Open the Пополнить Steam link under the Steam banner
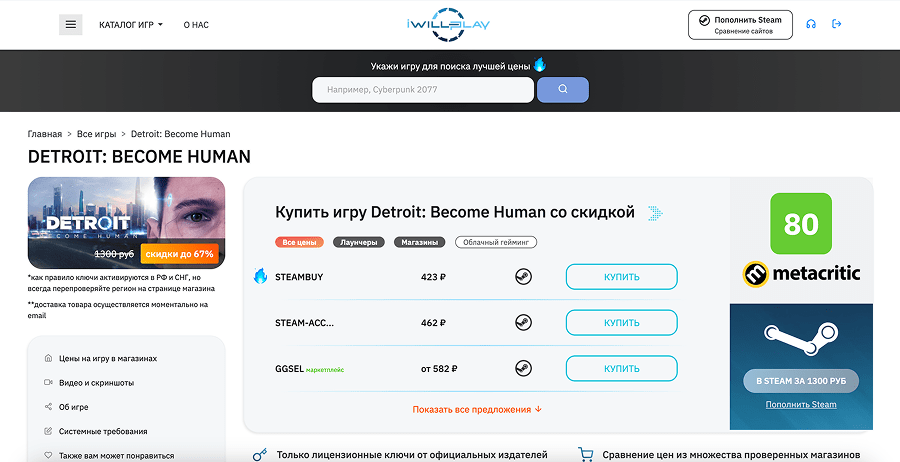This screenshot has width=900, height=462. pyautogui.click(x=801, y=405)
